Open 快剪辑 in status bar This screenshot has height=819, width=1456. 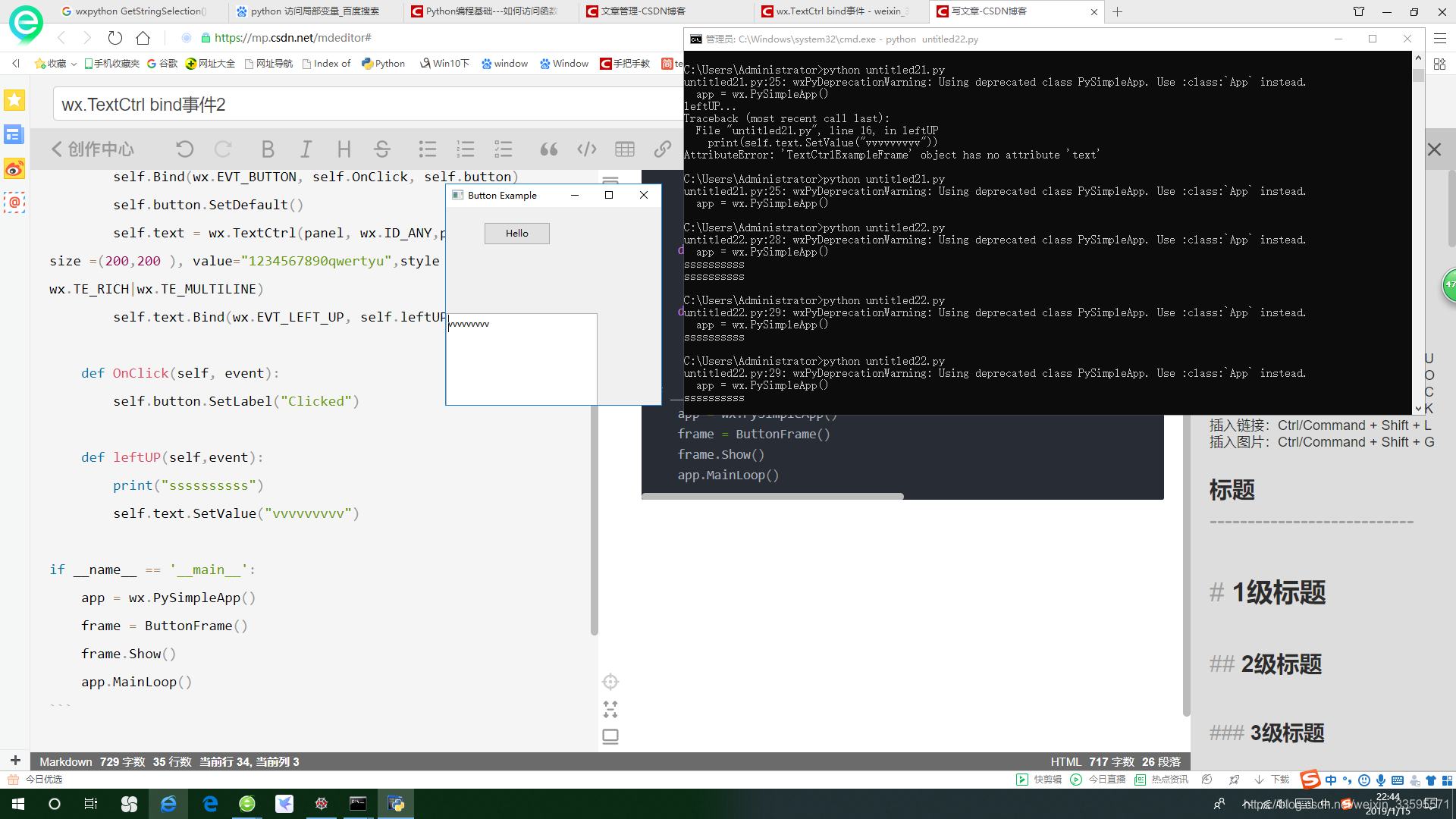(1039, 780)
